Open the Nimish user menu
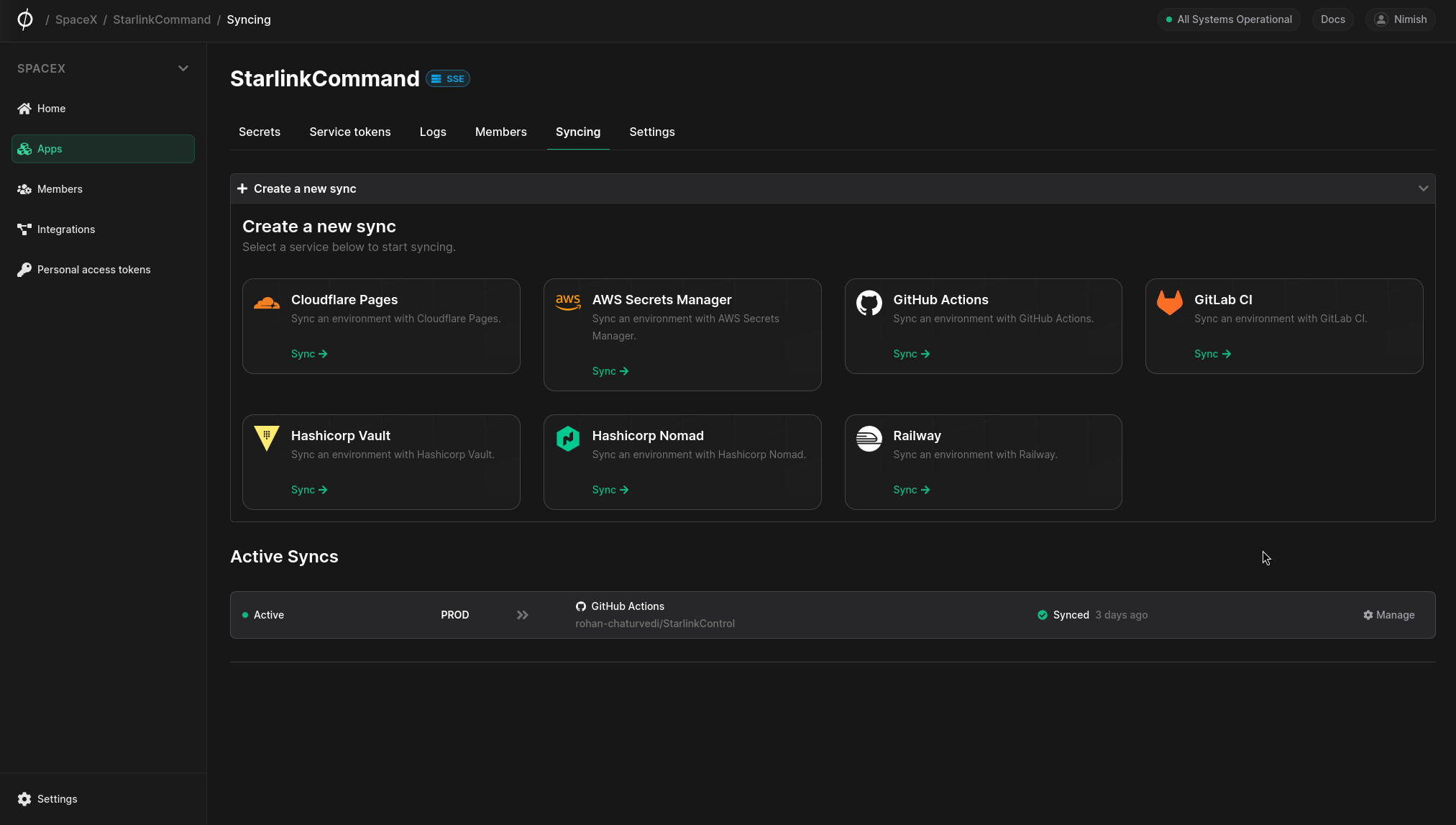The height and width of the screenshot is (825, 1456). (1400, 19)
